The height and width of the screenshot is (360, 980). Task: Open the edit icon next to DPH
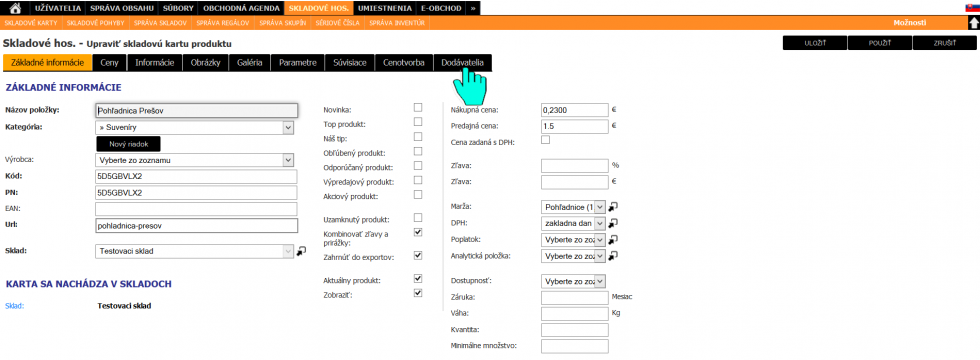613,222
